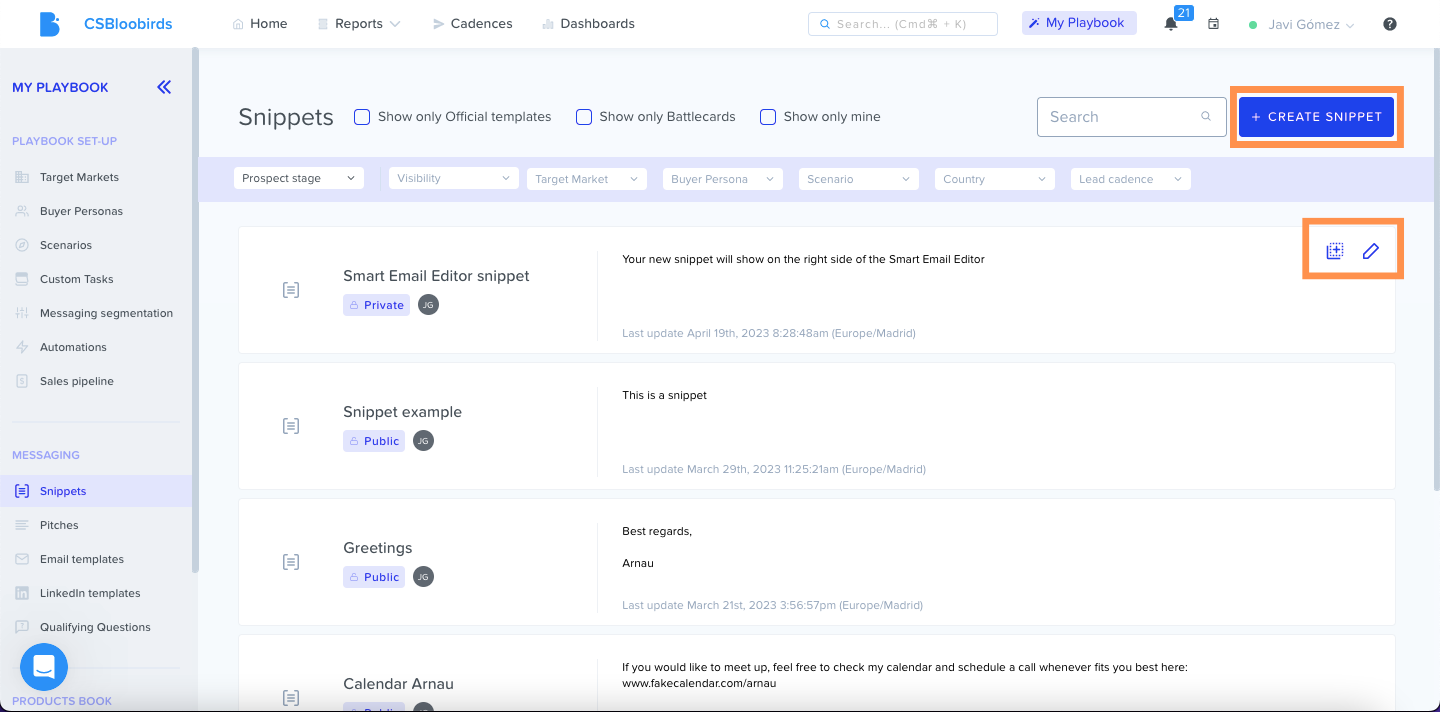Click the My Playbook button
Image resolution: width=1440 pixels, height=712 pixels.
coord(1079,23)
